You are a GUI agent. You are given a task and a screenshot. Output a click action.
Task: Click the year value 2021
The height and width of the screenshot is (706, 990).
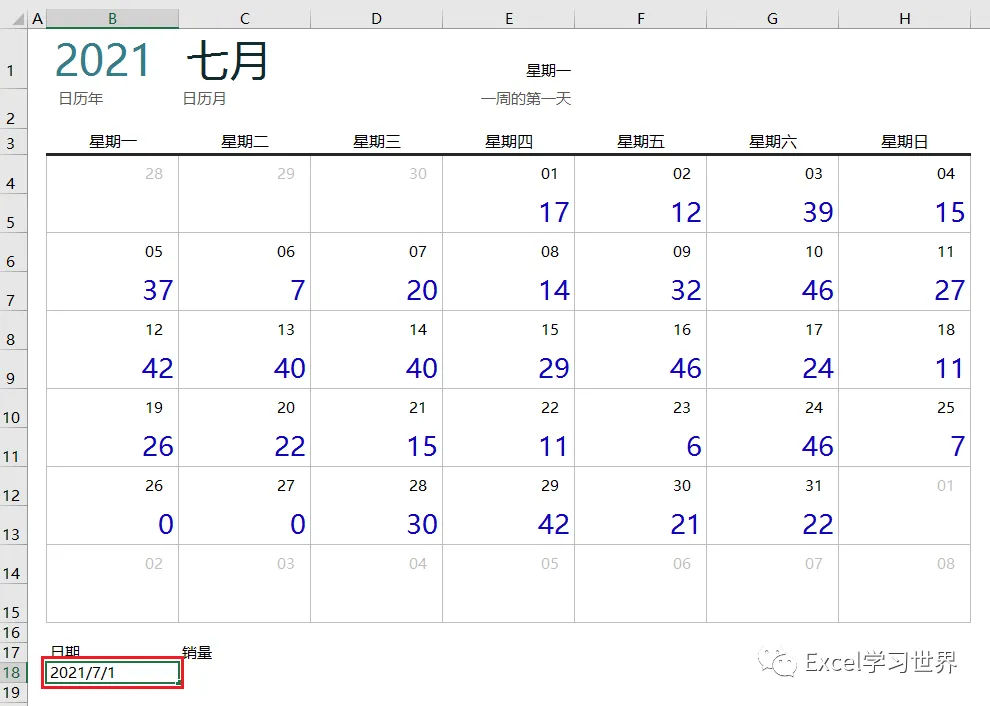pyautogui.click(x=102, y=61)
